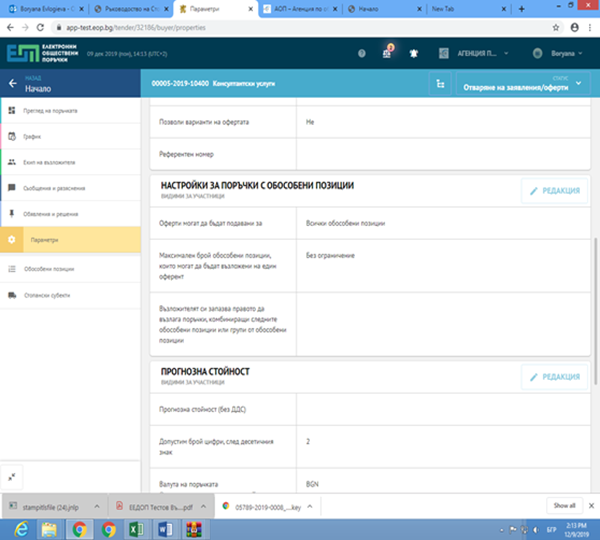Open Обявления и решения sidebar item
This screenshot has width=600, height=540.
[58, 213]
